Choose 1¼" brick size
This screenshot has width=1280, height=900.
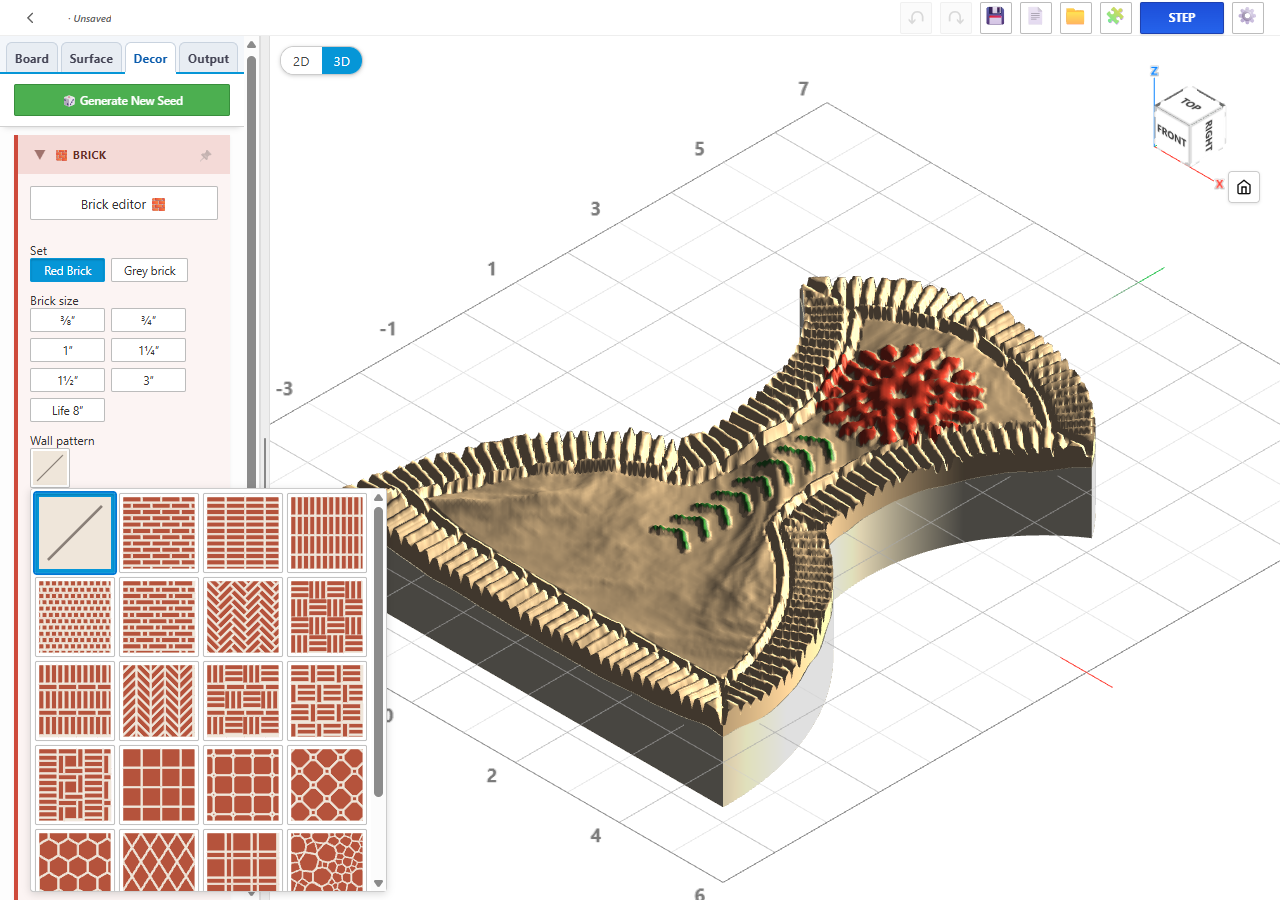[148, 350]
